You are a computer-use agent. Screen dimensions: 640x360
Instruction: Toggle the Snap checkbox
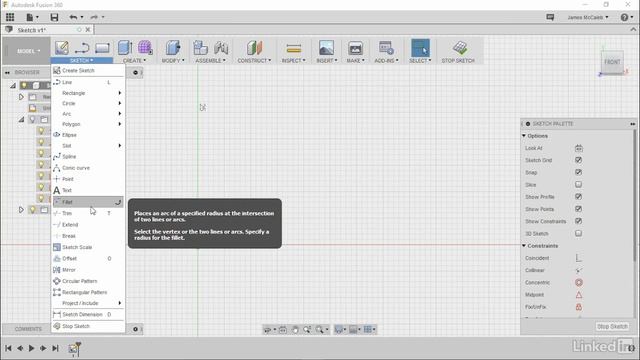click(578, 172)
